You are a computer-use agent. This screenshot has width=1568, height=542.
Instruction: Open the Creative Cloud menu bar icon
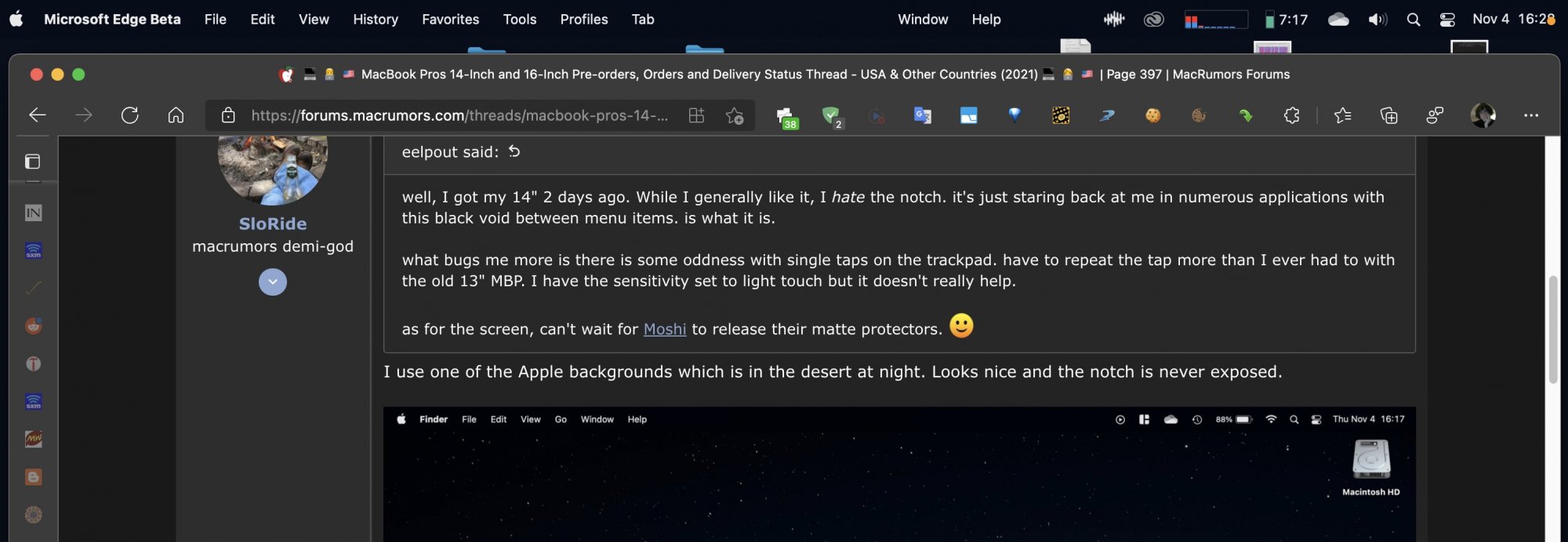(1153, 20)
